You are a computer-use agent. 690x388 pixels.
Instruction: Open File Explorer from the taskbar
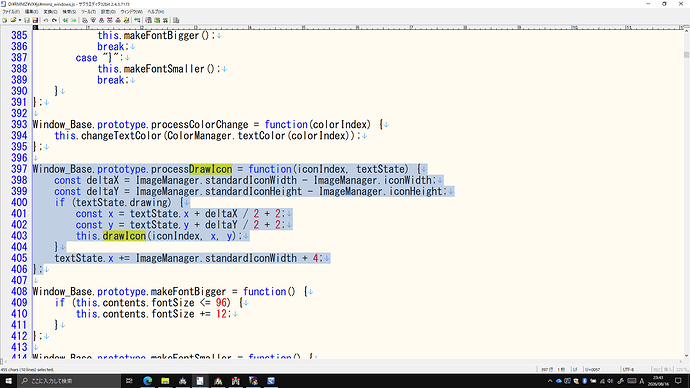165,381
